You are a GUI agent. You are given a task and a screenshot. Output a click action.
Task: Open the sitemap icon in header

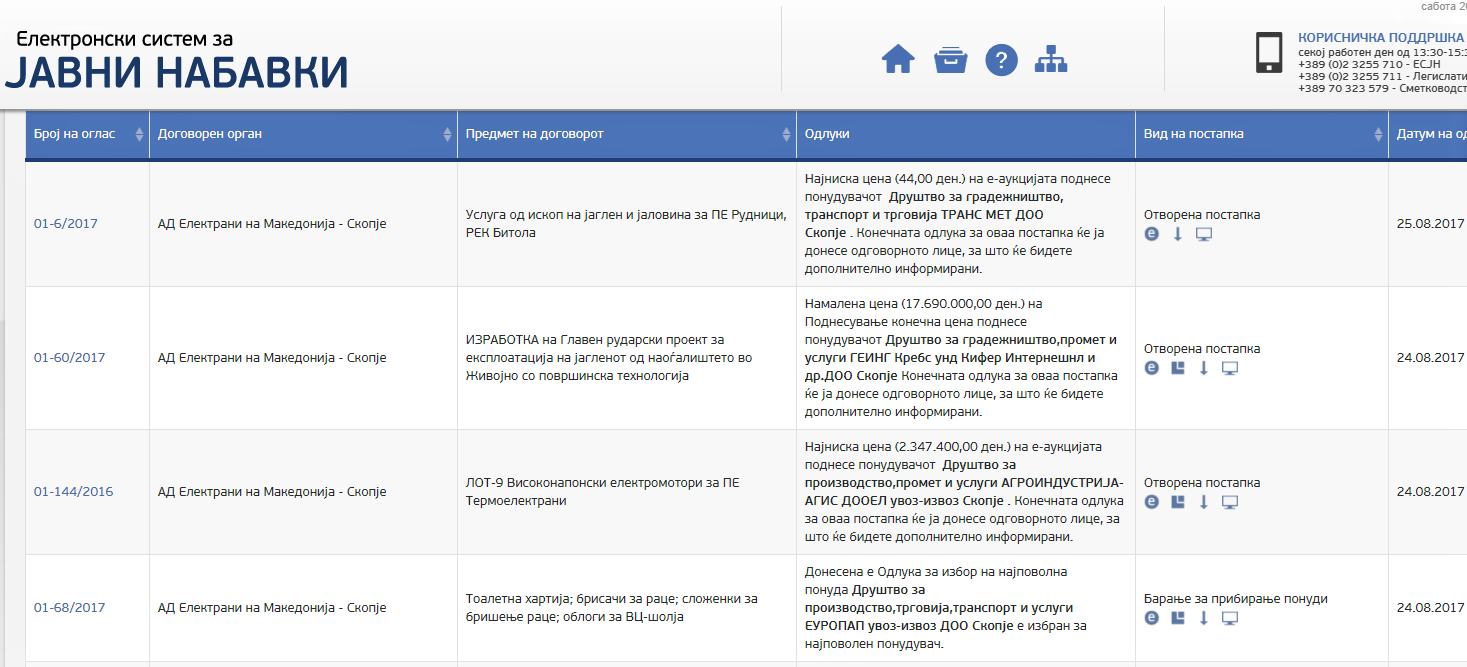pyautogui.click(x=1051, y=60)
